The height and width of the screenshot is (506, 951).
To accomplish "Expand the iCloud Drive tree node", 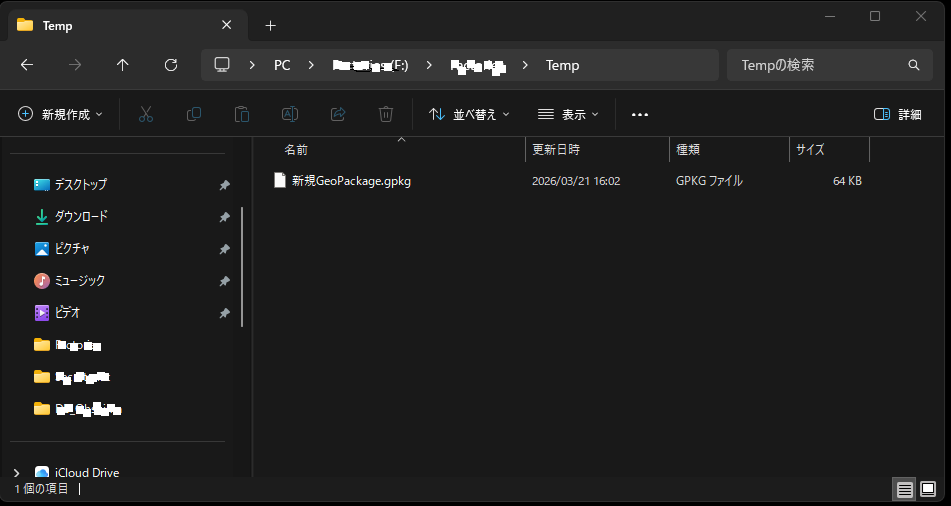I will 16,472.
